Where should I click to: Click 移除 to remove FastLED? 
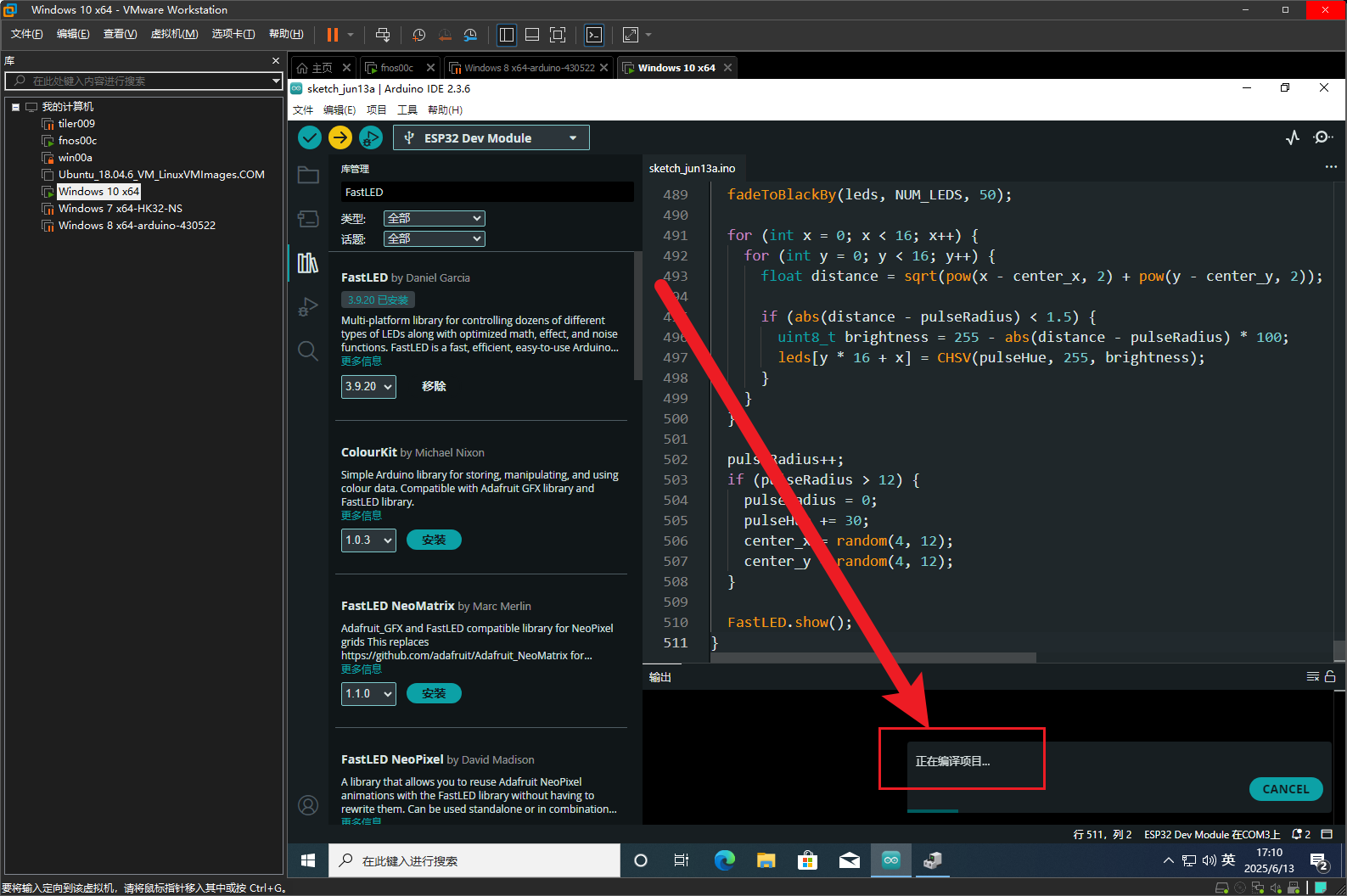point(434,386)
